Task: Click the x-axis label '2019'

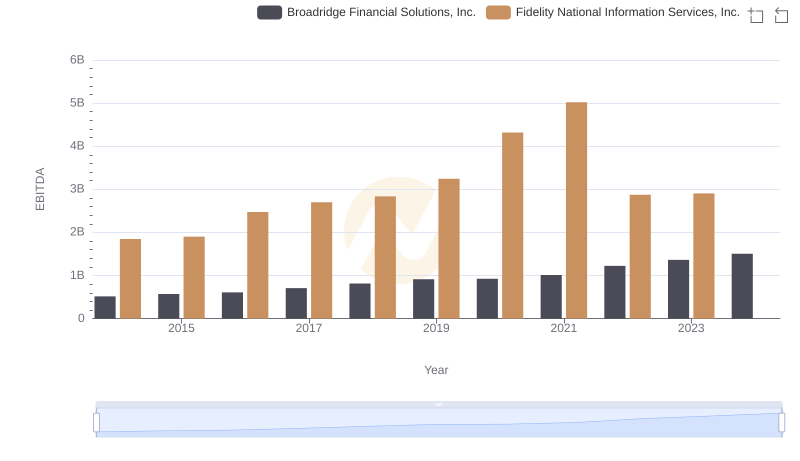Action: [x=436, y=328]
